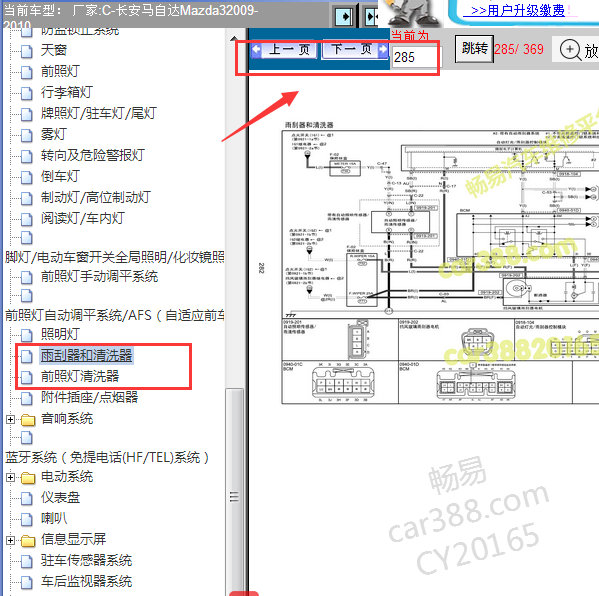Select 雾灯 in the tree

tap(54, 134)
